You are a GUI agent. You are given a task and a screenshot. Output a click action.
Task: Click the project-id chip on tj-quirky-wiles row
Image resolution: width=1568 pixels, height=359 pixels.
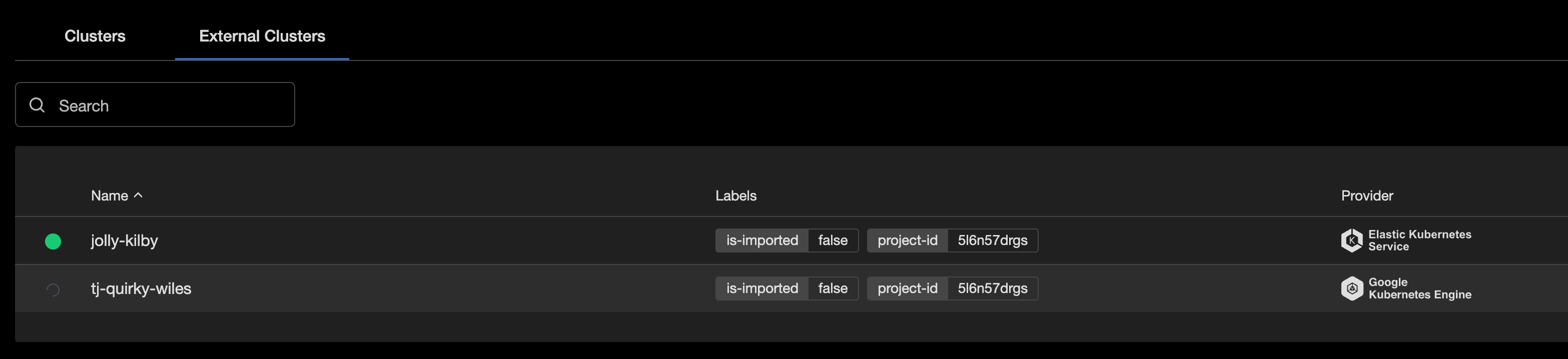point(908,288)
